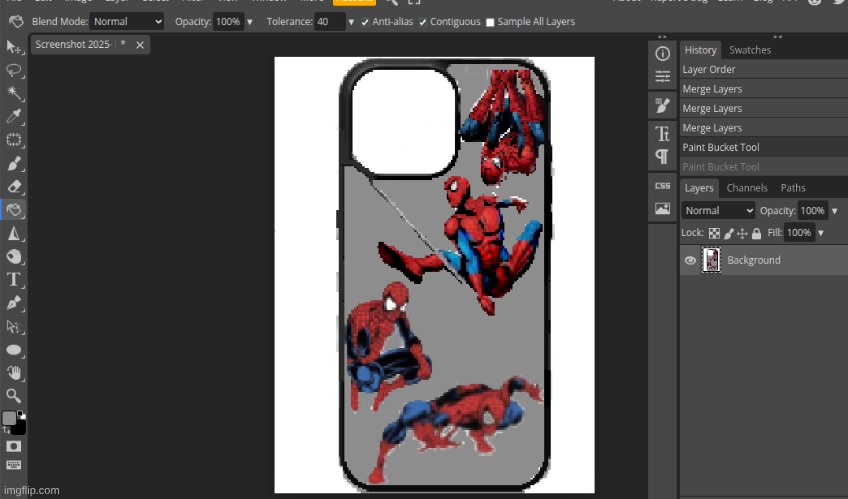Toggle the Anti-alias checkbox

(365, 22)
